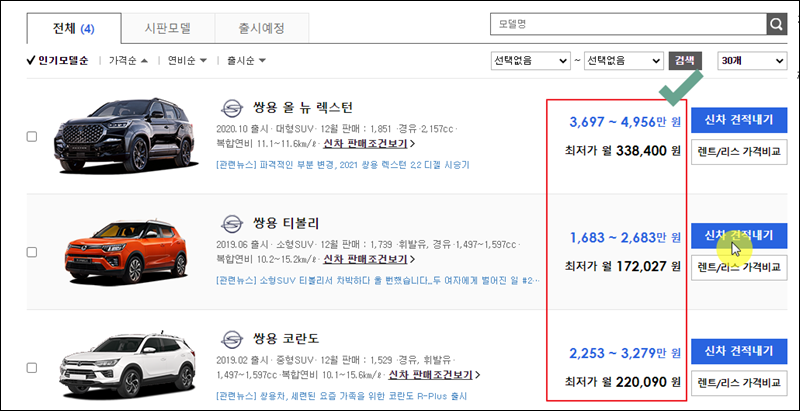This screenshot has height=411, width=800.
Task: Click 렌트/리스 가격비교 for 코란도
Action: [x=739, y=382]
